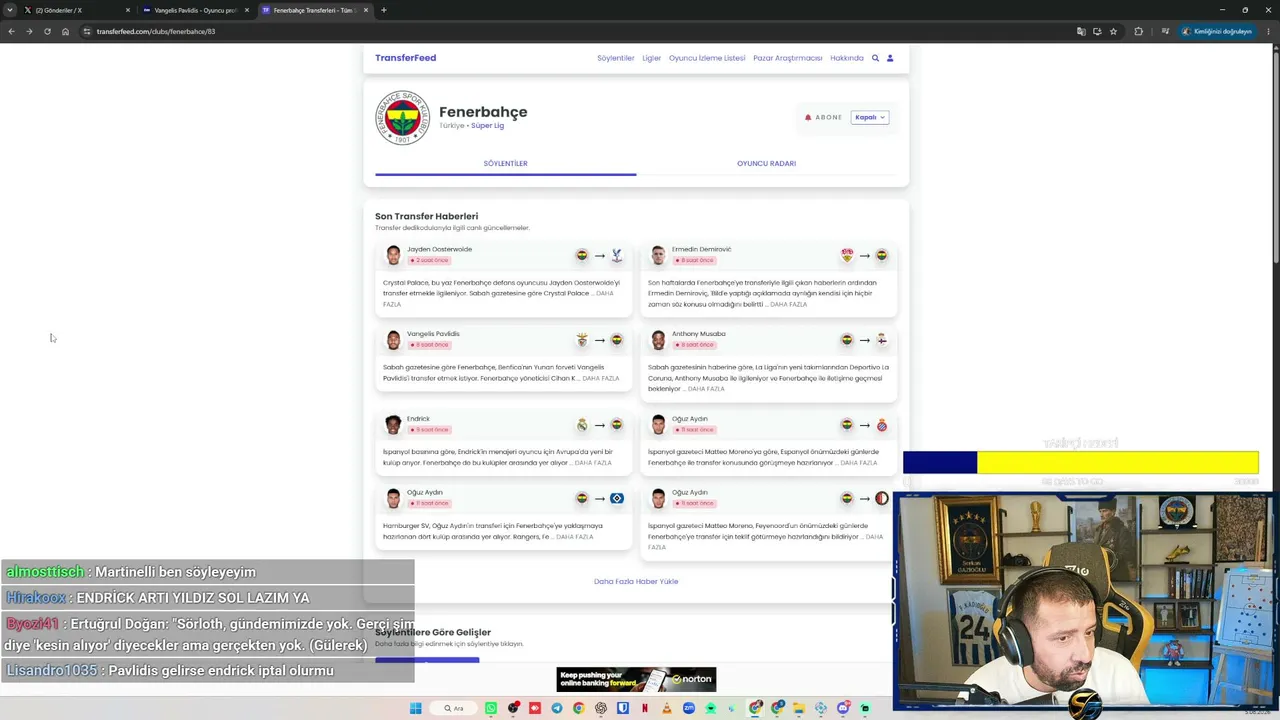Open the Kapalı notification dropdown

(870, 117)
